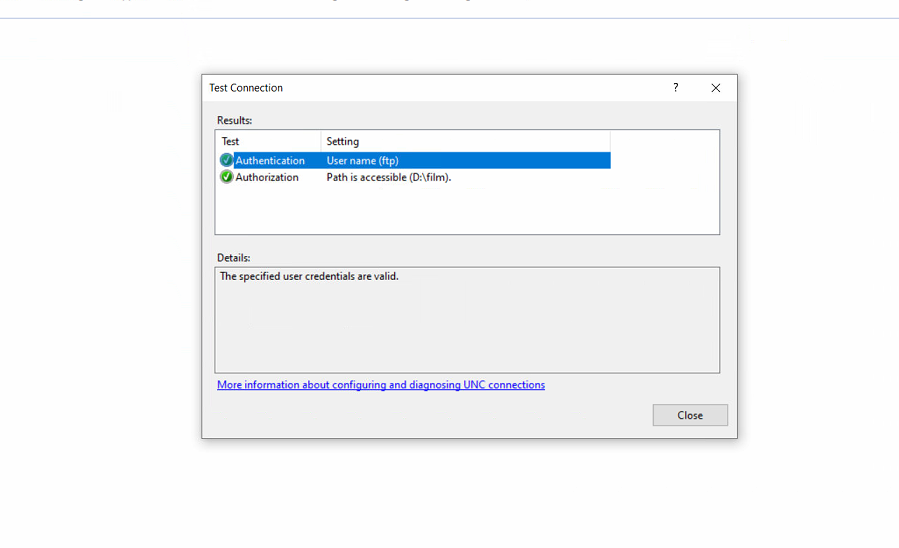The image size is (899, 548).
Task: Select the Authorization result row
Action: coord(267,177)
